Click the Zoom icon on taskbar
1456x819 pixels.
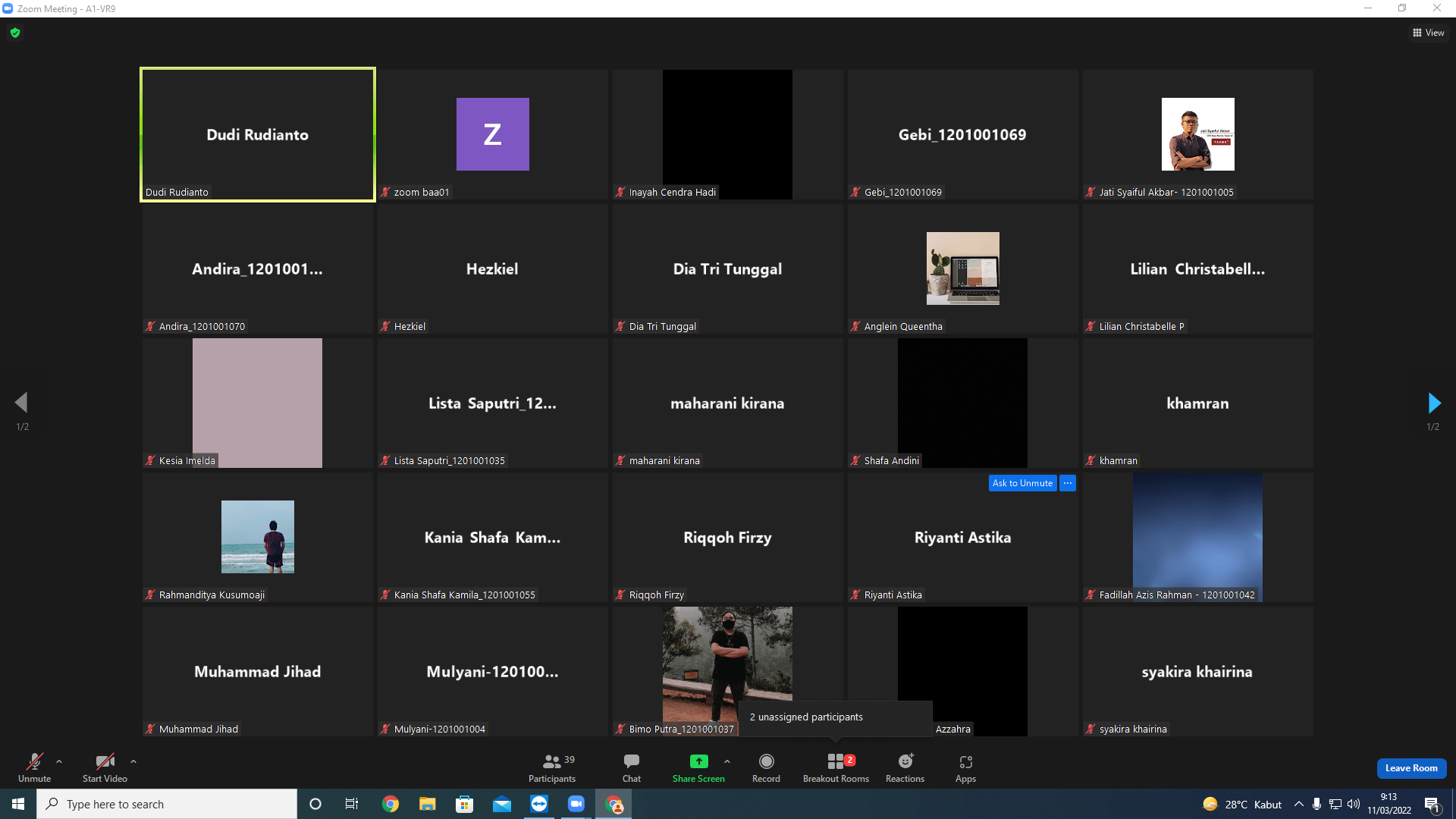click(x=576, y=804)
